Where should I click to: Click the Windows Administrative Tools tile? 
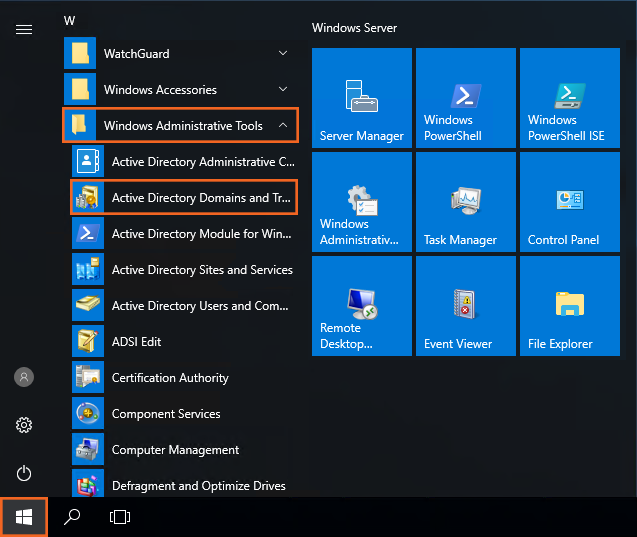tap(361, 202)
